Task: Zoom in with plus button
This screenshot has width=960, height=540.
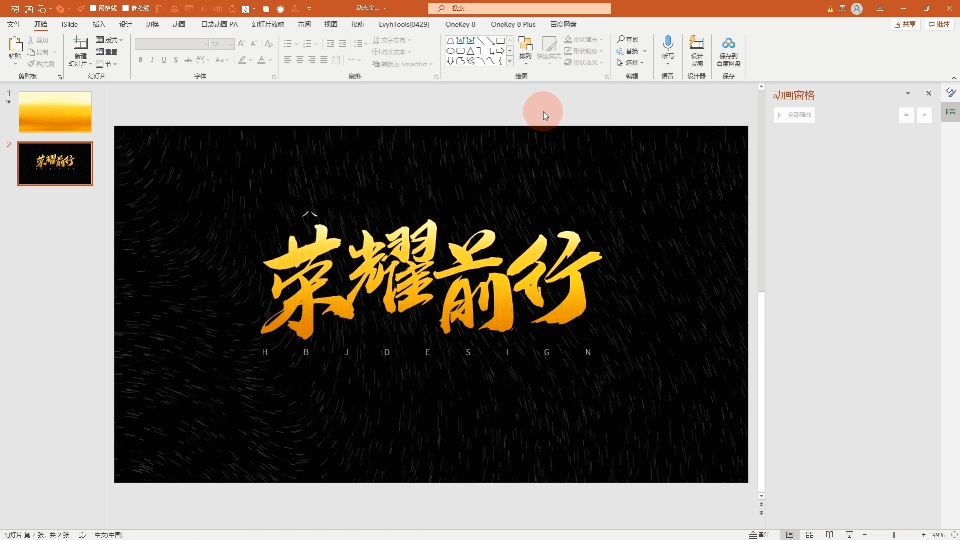Action: click(923, 535)
